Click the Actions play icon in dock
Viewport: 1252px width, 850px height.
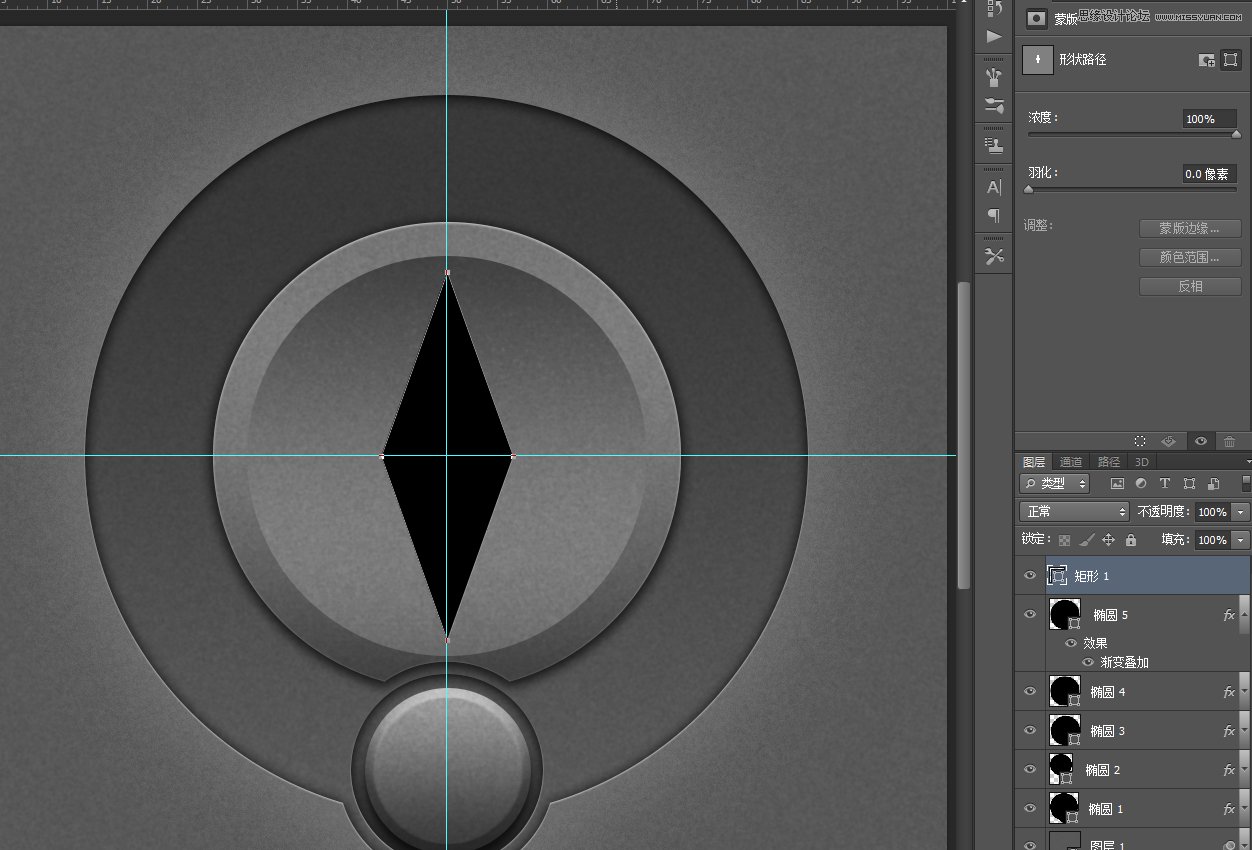[994, 36]
